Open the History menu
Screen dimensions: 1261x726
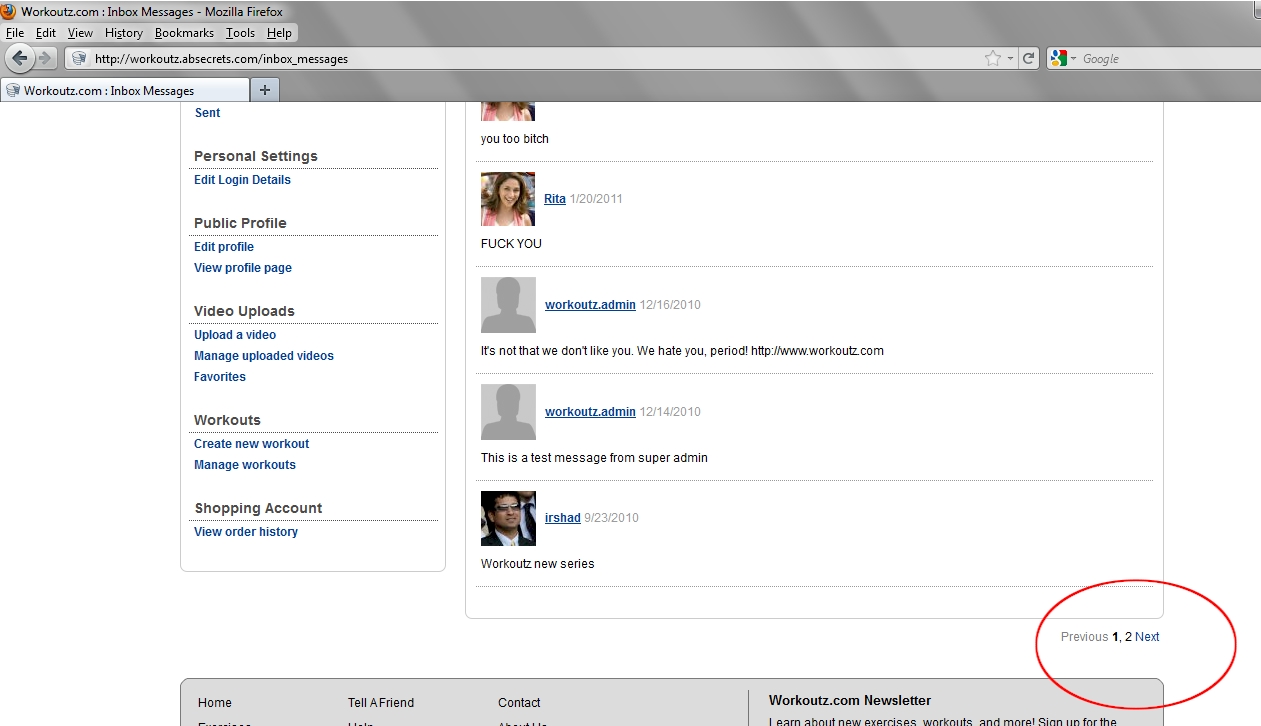click(x=124, y=33)
